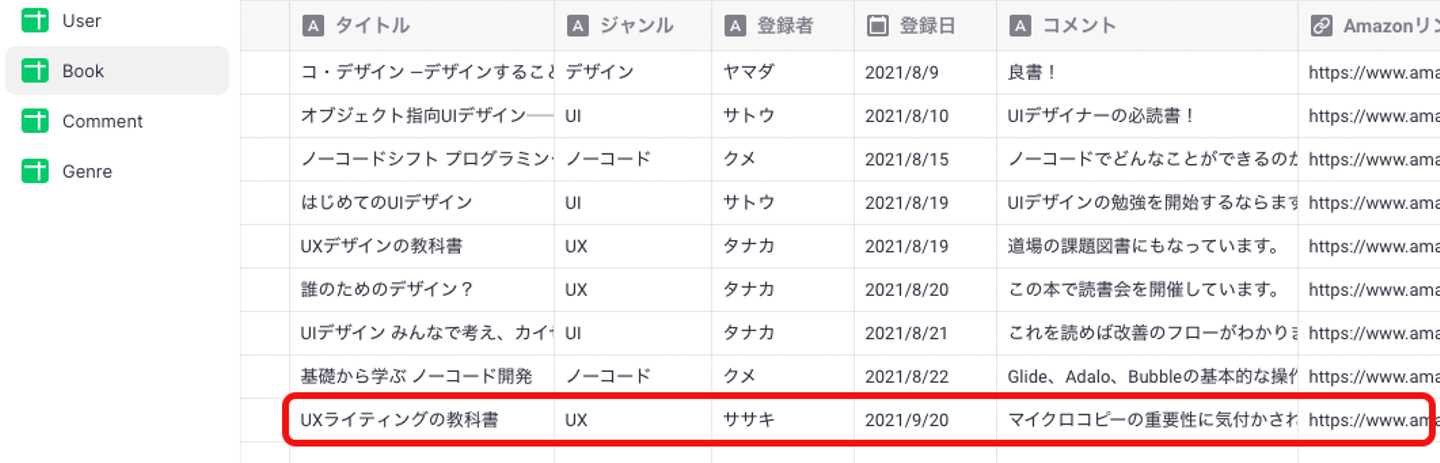
Task: Click the date cell 2021/9/20
Action: (x=906, y=420)
